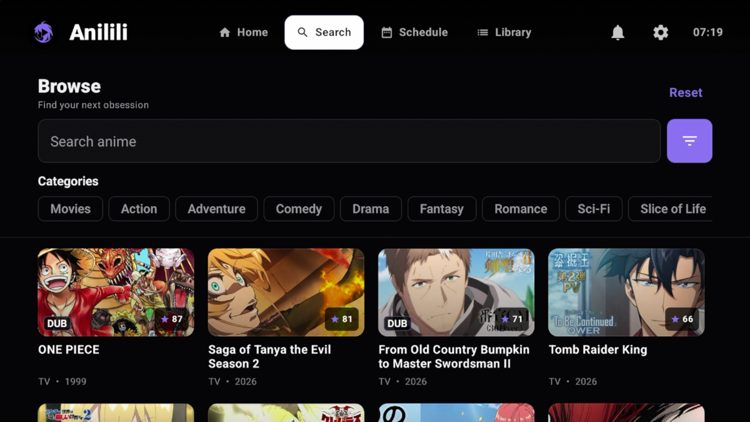Click the Anilili dragon logo icon
Screen dimensions: 750x422
(x=44, y=32)
